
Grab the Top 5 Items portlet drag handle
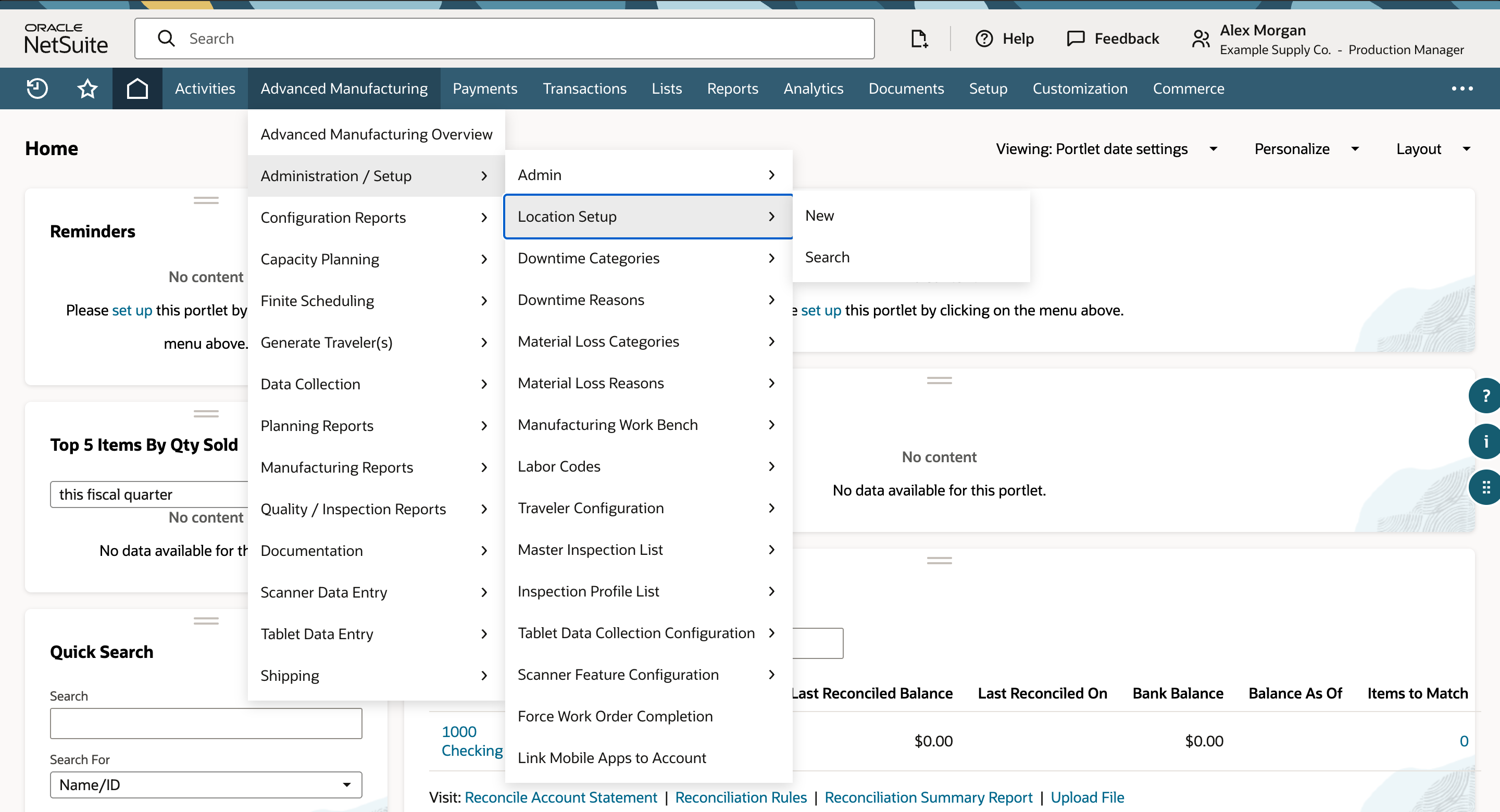pyautogui.click(x=206, y=413)
